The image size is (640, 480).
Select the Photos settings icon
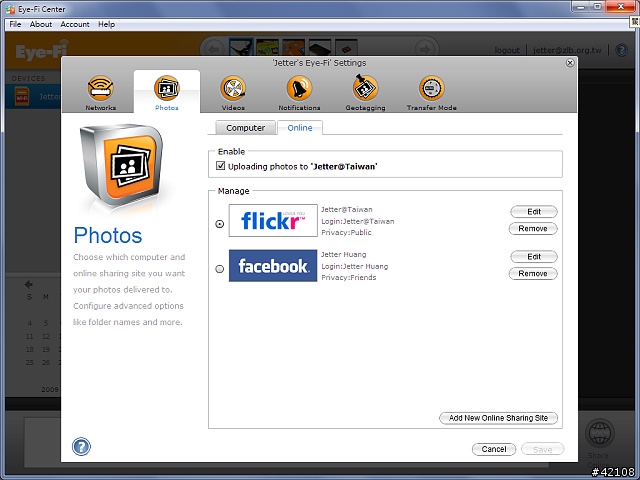tap(167, 88)
